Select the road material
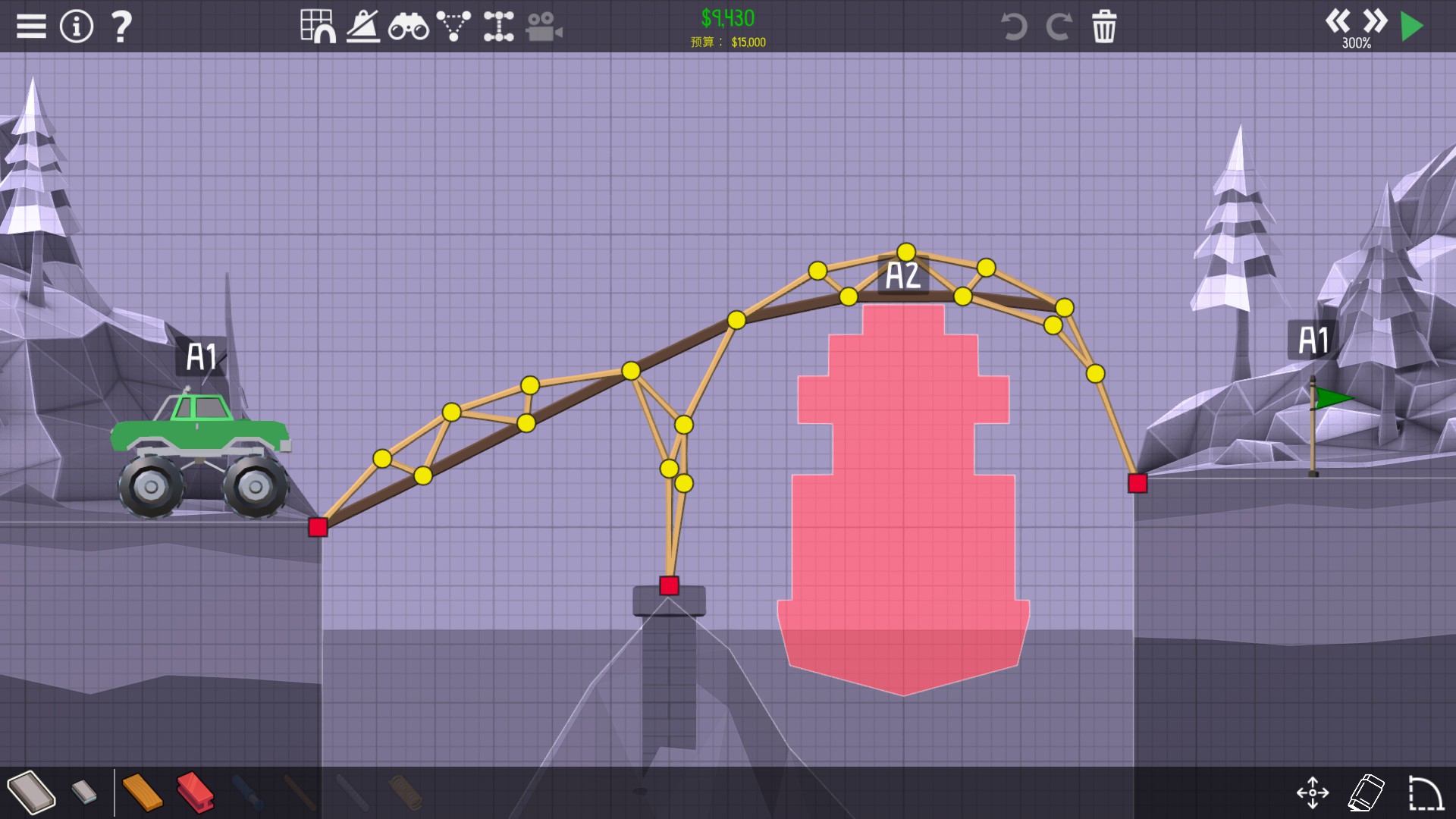This screenshot has height=819, width=1456. pos(32,792)
